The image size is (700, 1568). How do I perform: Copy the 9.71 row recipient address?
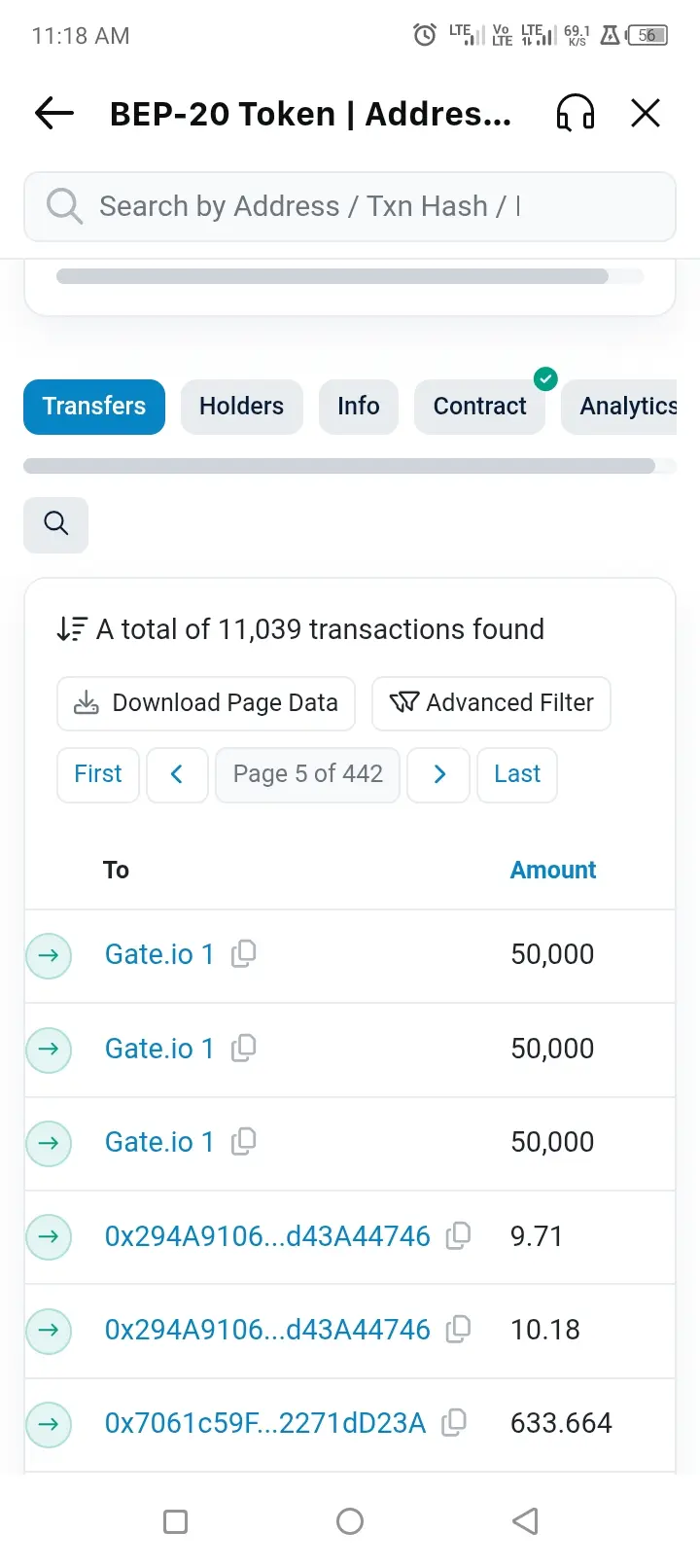coord(458,1235)
